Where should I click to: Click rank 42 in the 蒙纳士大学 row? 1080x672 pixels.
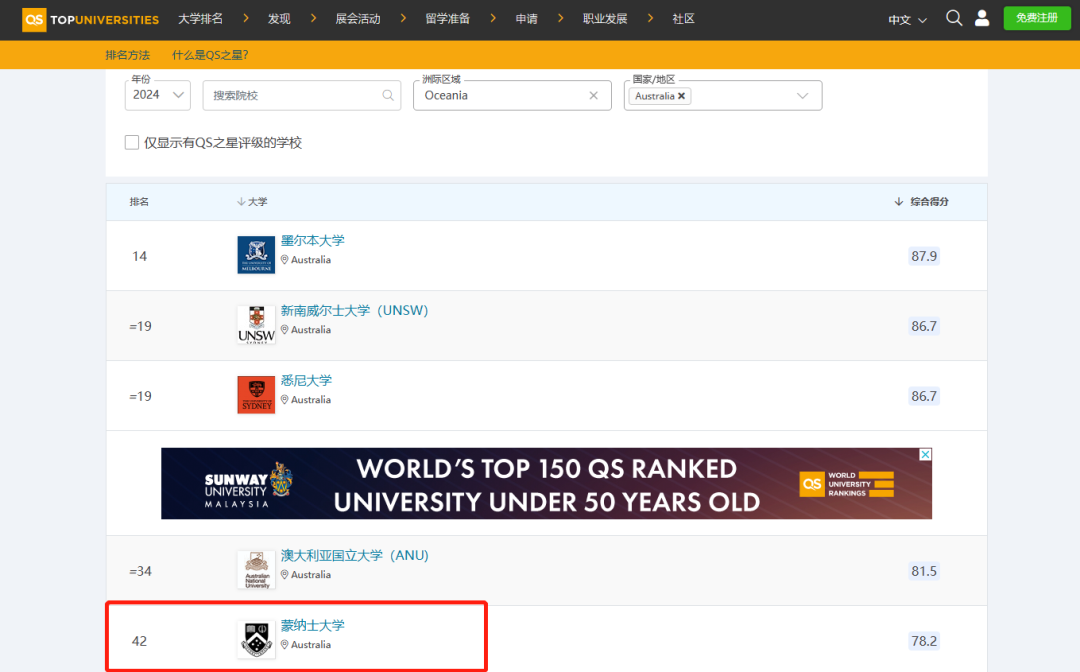click(139, 642)
